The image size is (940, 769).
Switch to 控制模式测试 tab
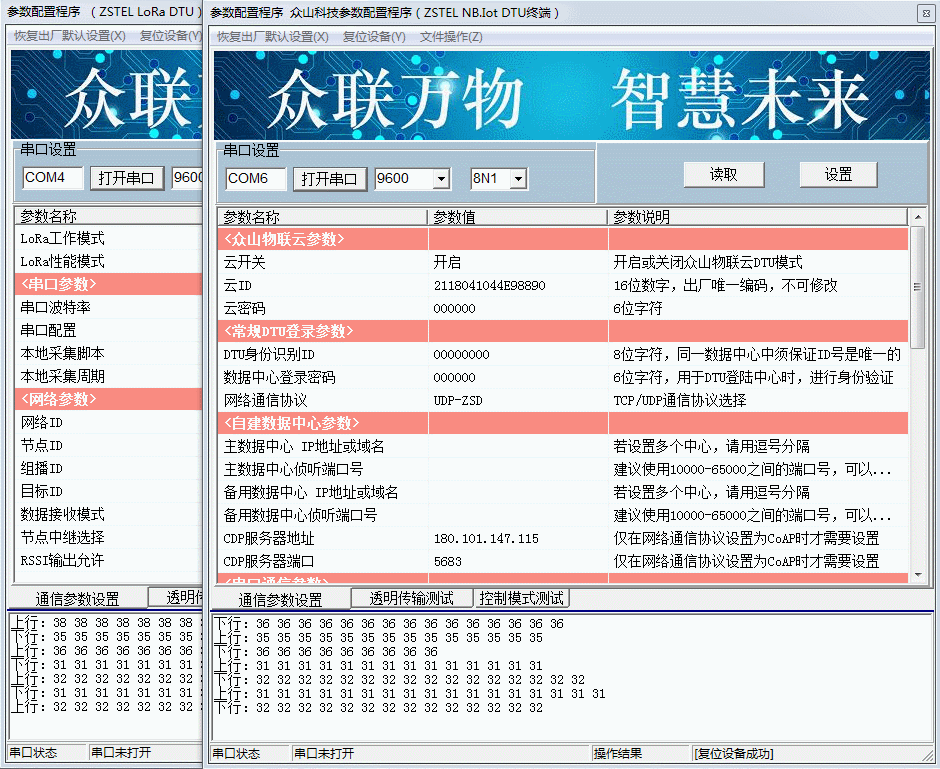pos(521,598)
